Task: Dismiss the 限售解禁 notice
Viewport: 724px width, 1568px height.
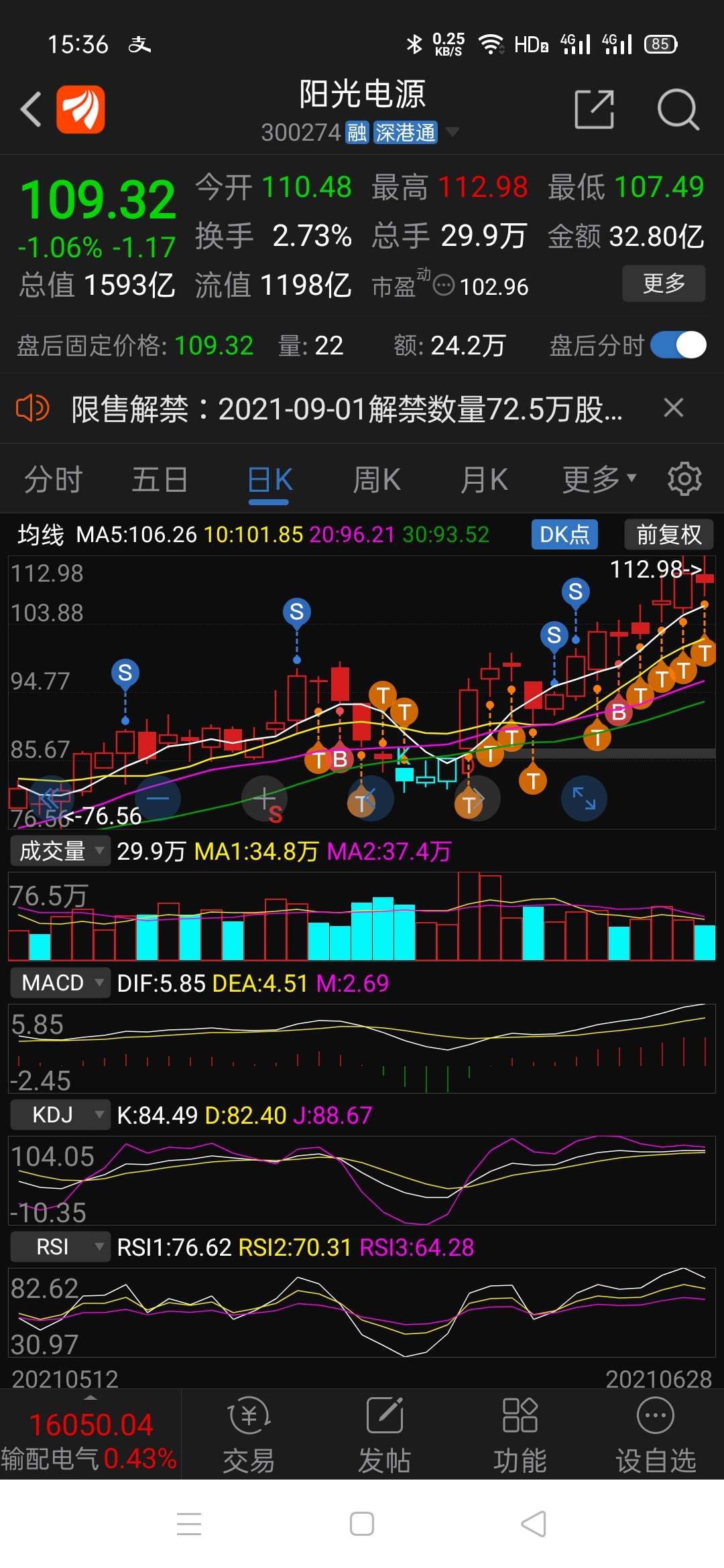Action: pos(674,407)
